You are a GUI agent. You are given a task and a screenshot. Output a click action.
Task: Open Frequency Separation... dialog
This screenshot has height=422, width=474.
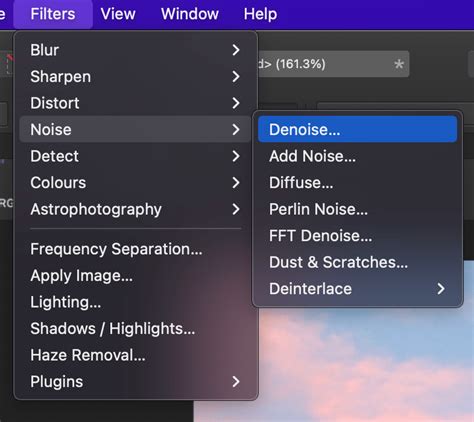135,249
